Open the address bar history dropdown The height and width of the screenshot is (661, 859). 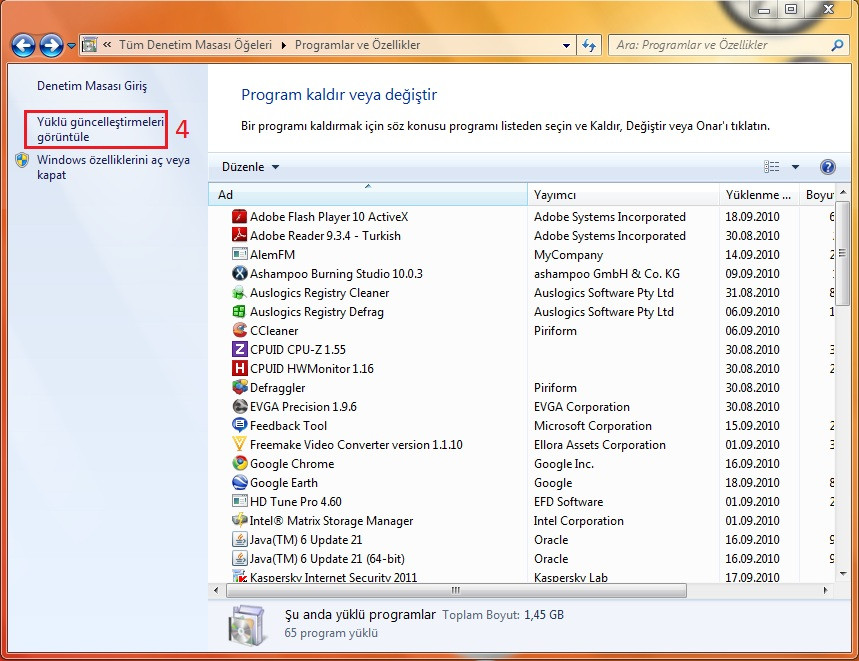[566, 45]
